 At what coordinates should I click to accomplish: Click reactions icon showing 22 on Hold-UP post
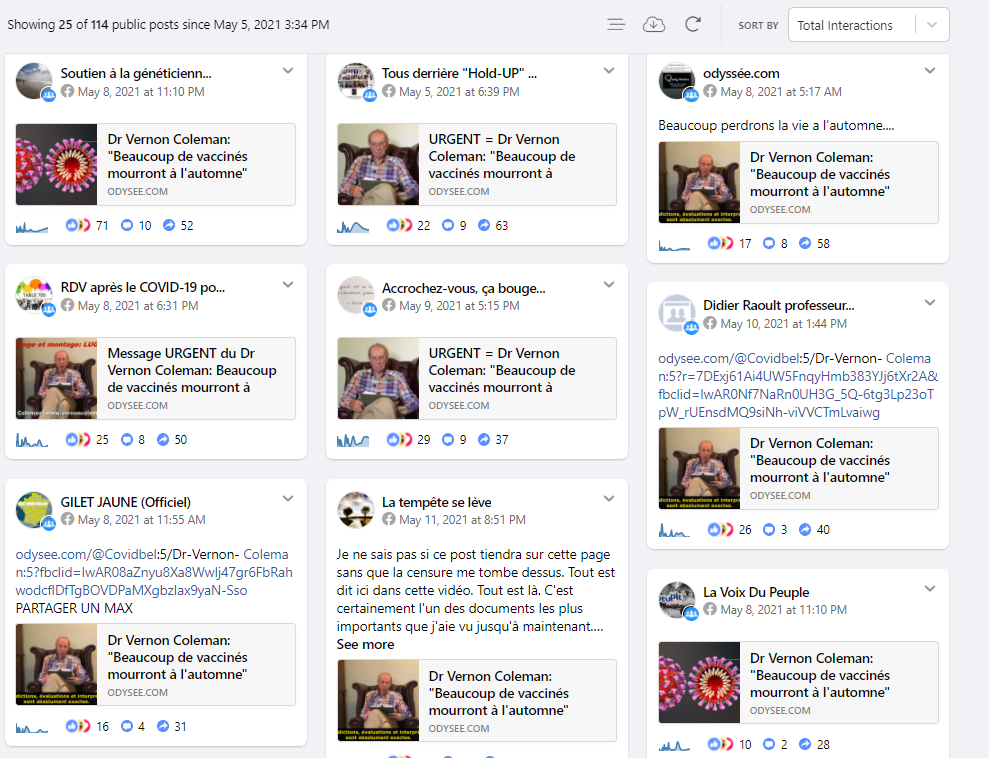(399, 225)
